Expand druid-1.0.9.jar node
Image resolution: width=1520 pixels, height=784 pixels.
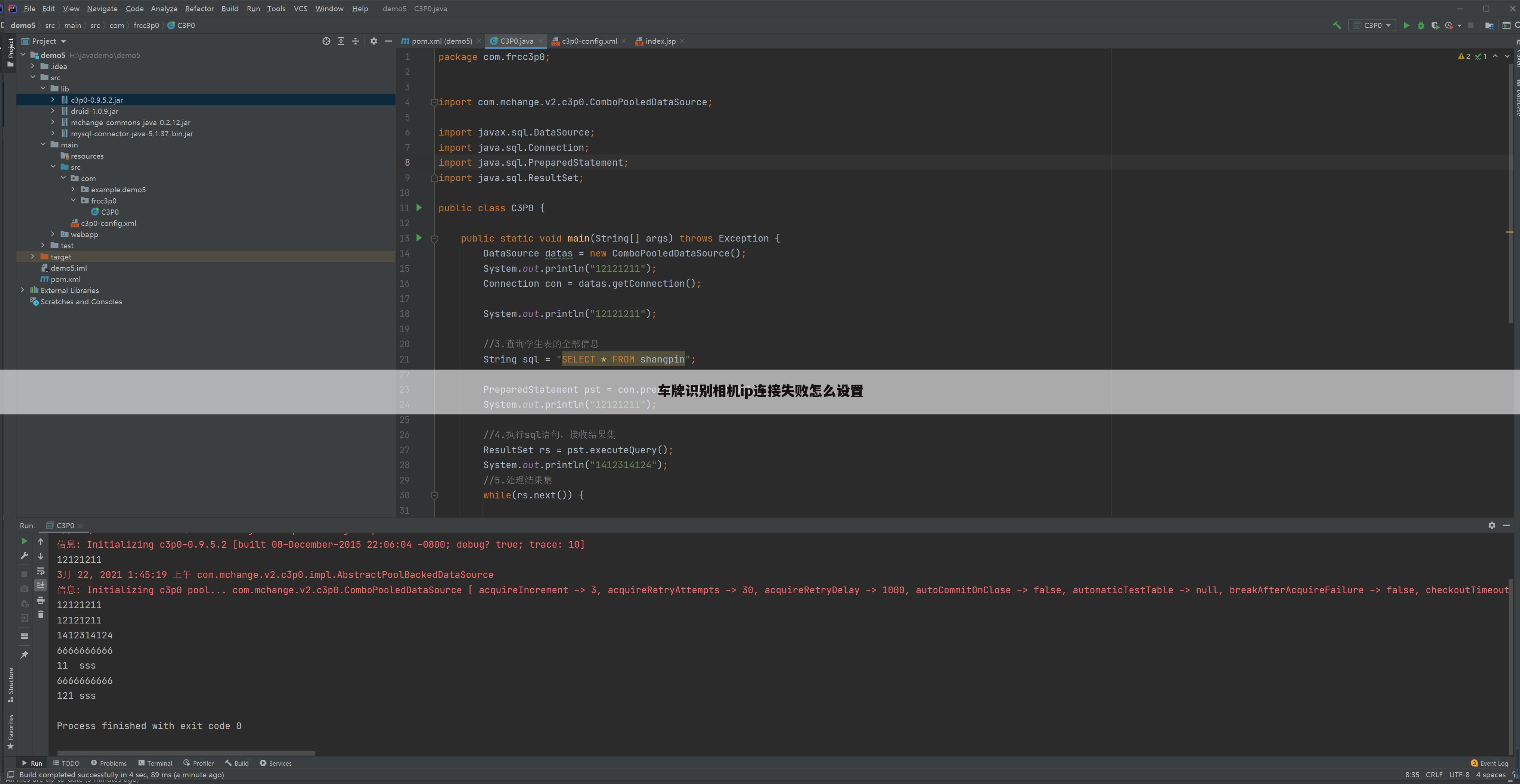(x=53, y=111)
